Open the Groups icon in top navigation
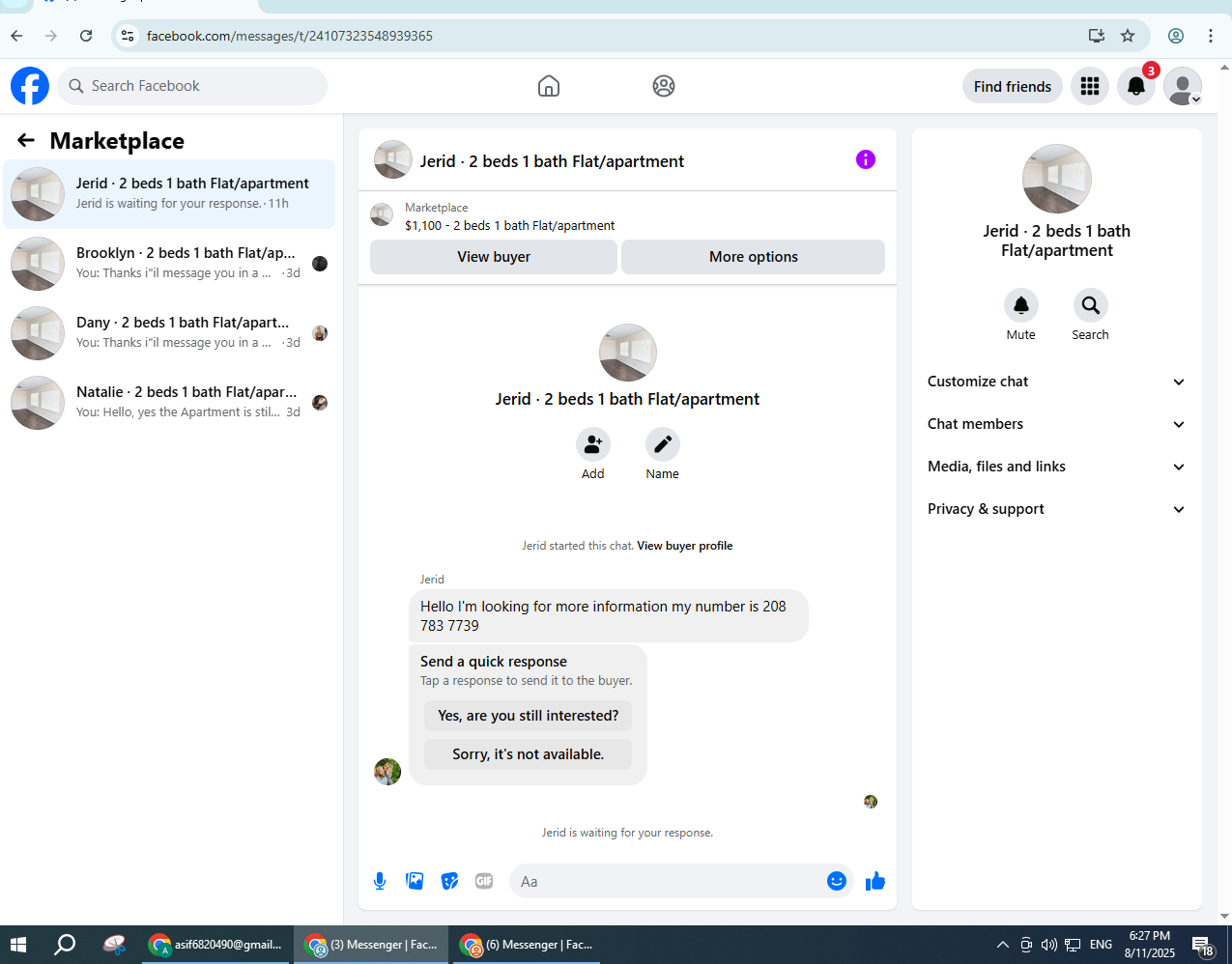Screen dimensions: 1232x964 (x=664, y=86)
